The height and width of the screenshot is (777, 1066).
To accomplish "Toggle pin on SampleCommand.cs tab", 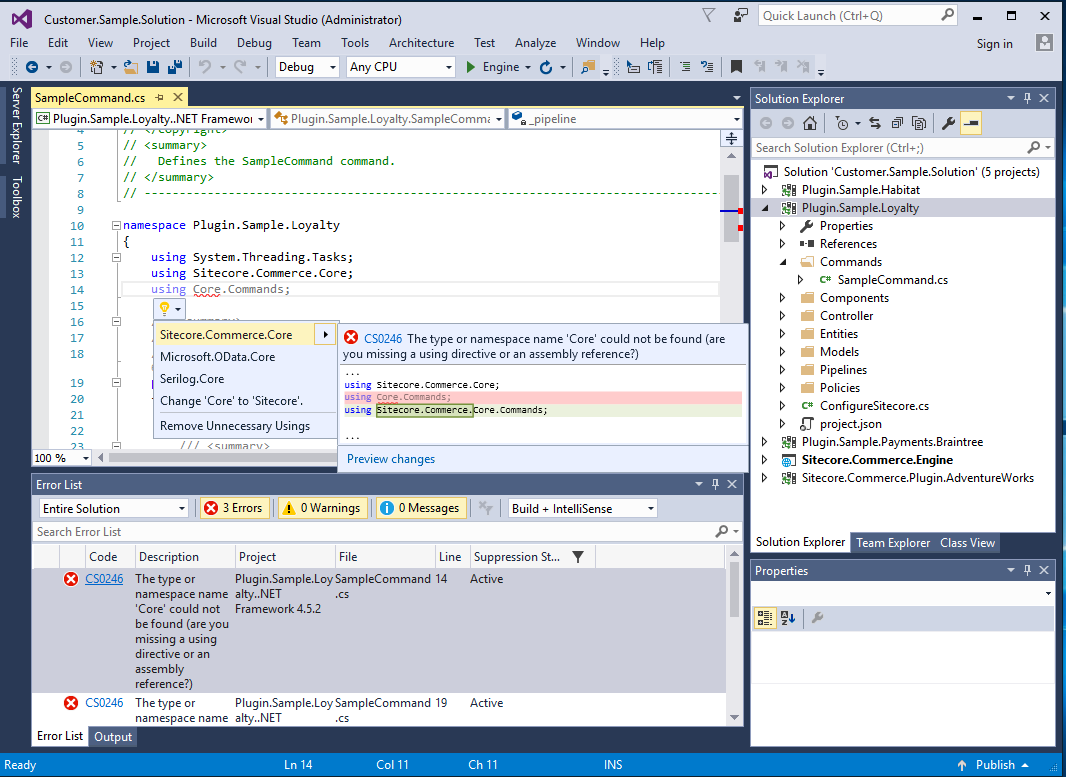I will click(159, 97).
